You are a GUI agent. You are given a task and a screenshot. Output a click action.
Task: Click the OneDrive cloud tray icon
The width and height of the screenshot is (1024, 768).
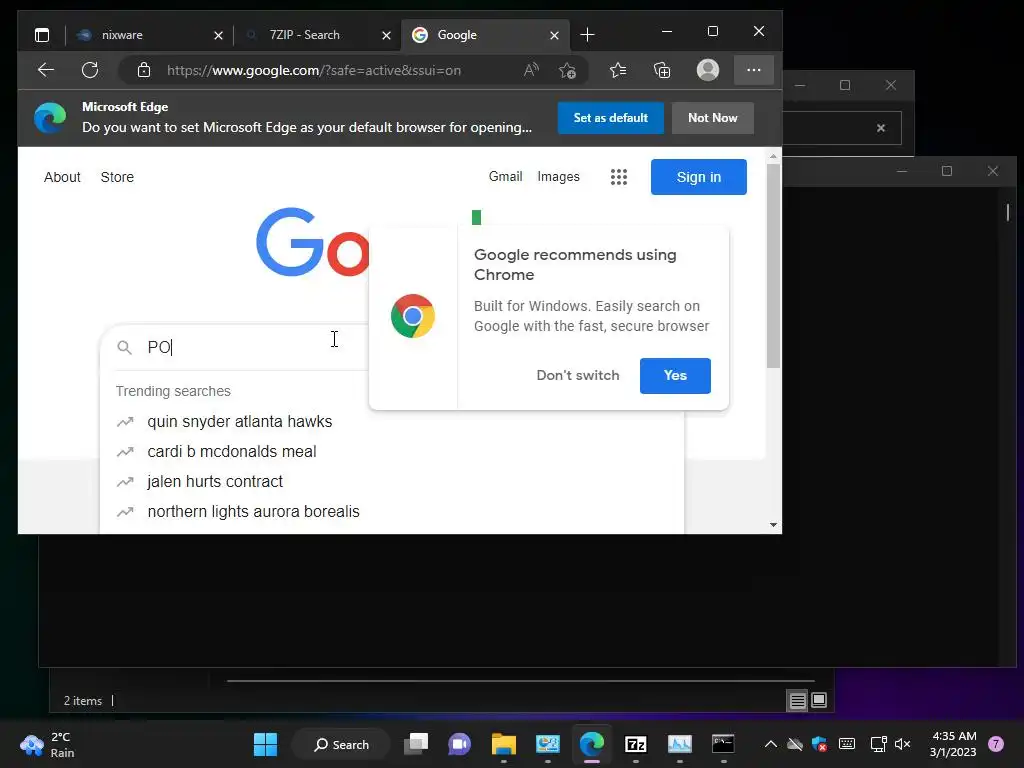(x=795, y=744)
